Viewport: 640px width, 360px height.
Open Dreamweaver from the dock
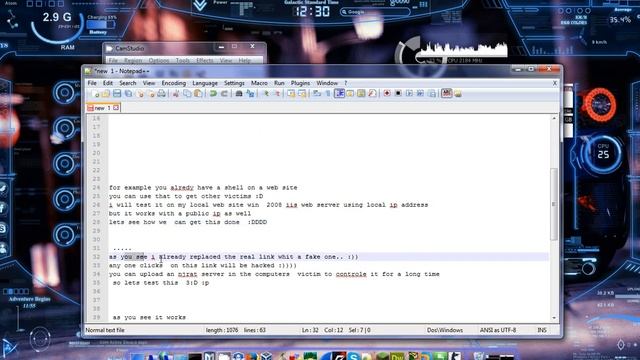pyautogui.click(x=397, y=356)
